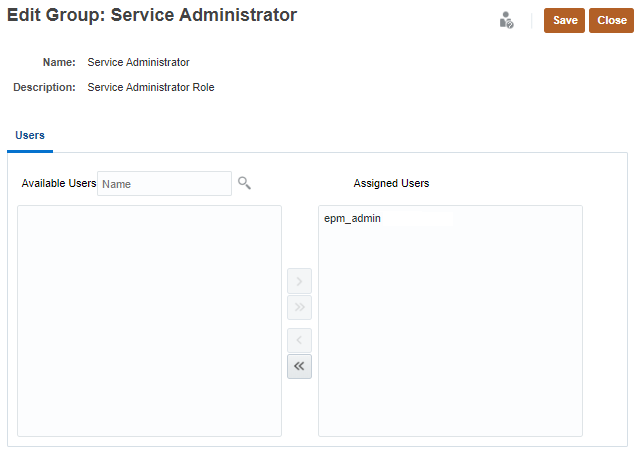Image resolution: width=640 pixels, height=459 pixels.
Task: Select epm_admin in Assigned Users
Action: [352, 218]
